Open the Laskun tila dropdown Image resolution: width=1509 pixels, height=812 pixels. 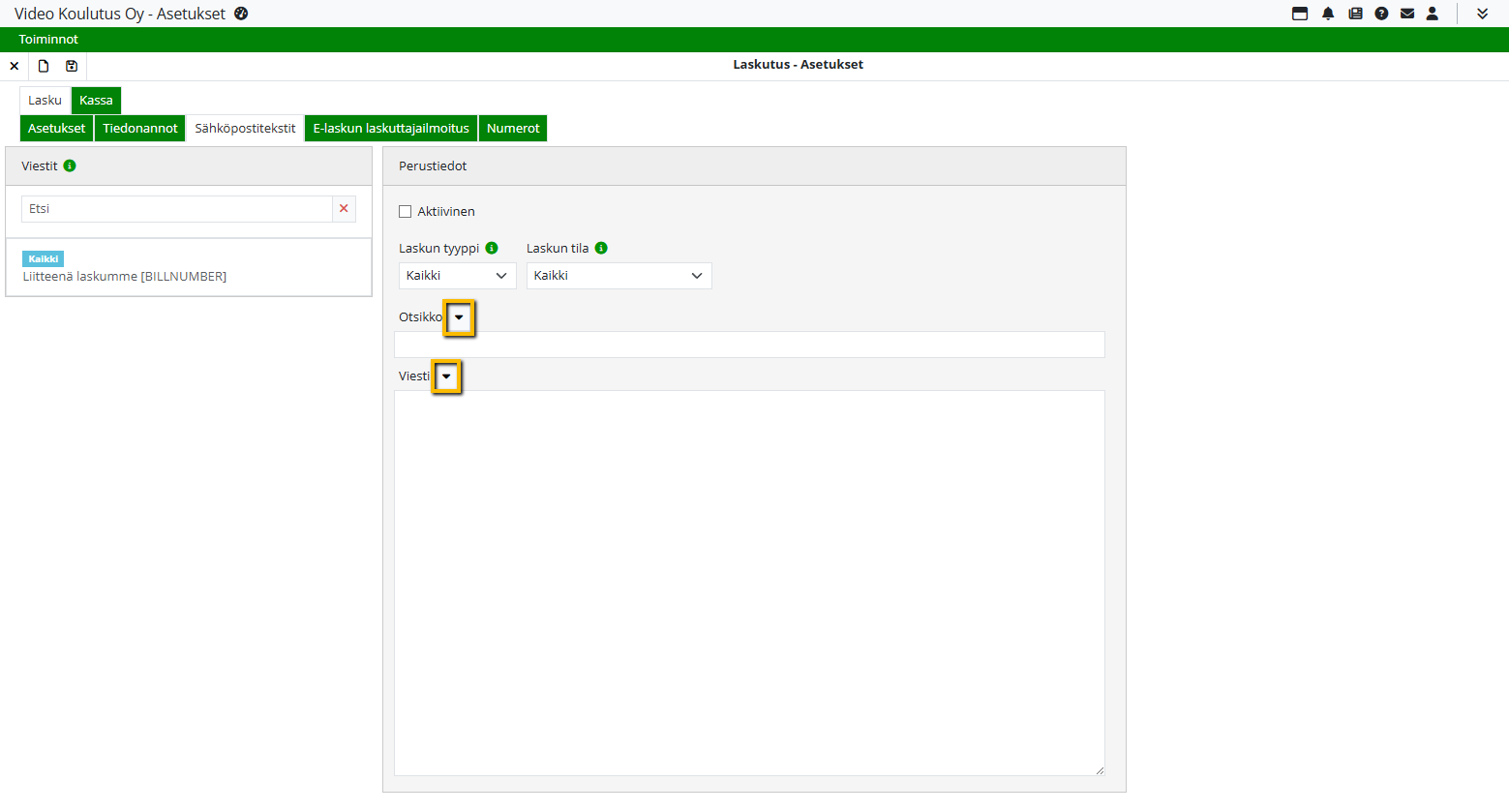pyautogui.click(x=619, y=276)
